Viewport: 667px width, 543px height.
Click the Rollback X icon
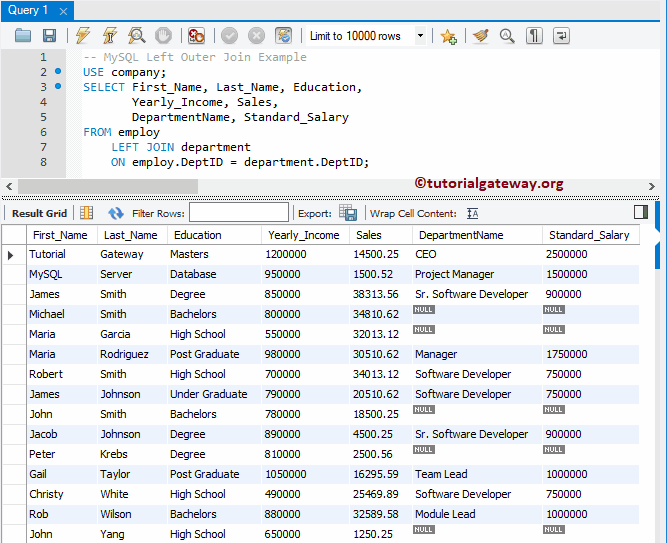(257, 36)
